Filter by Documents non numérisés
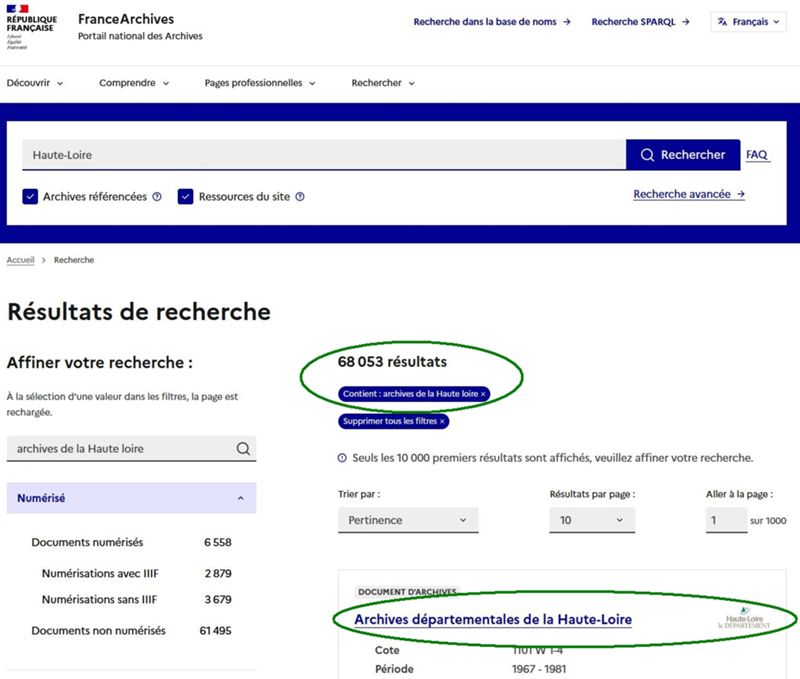This screenshot has width=800, height=679. pos(98,631)
